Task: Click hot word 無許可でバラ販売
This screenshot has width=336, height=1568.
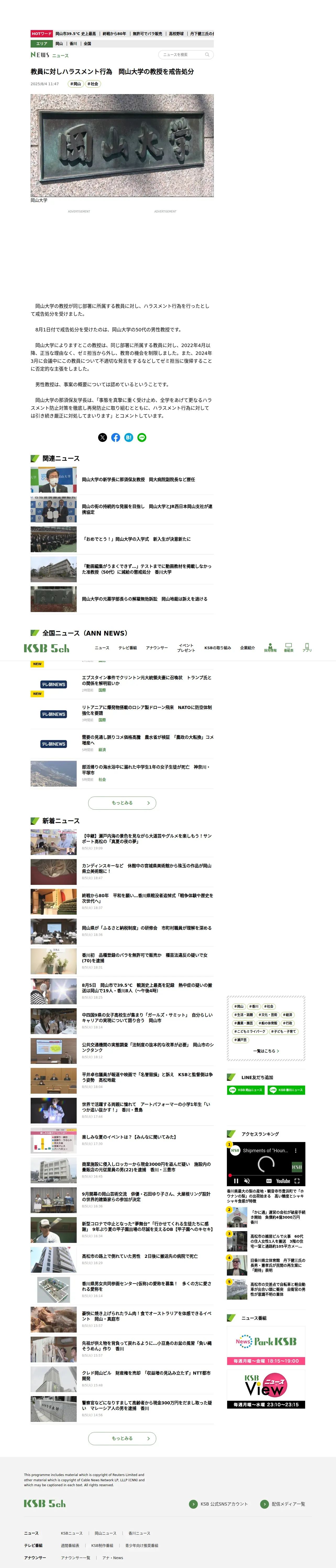Action: click(148, 33)
